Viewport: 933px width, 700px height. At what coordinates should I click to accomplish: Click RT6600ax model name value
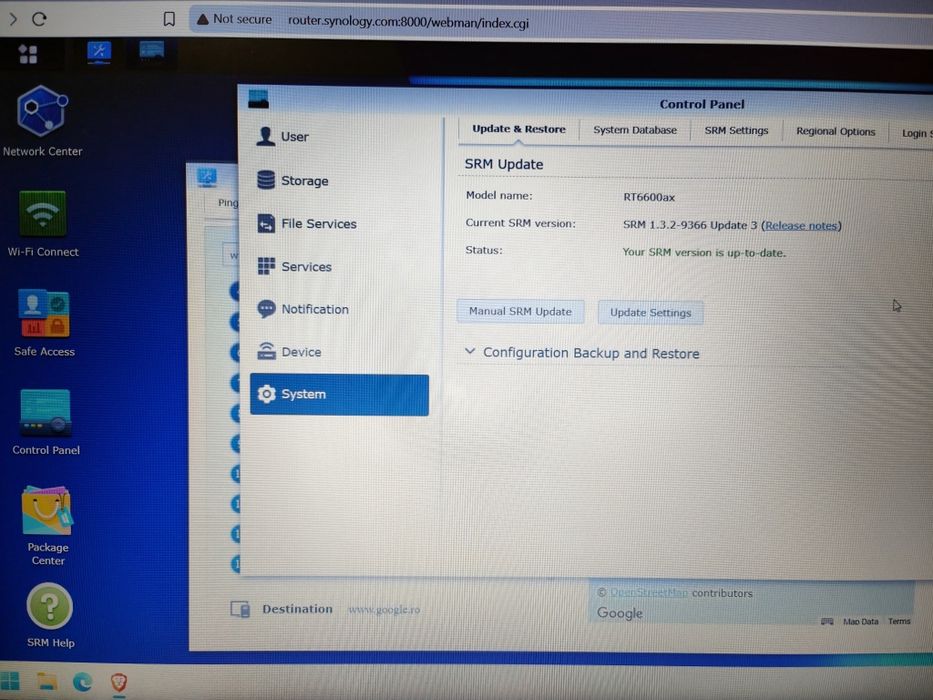pos(649,197)
